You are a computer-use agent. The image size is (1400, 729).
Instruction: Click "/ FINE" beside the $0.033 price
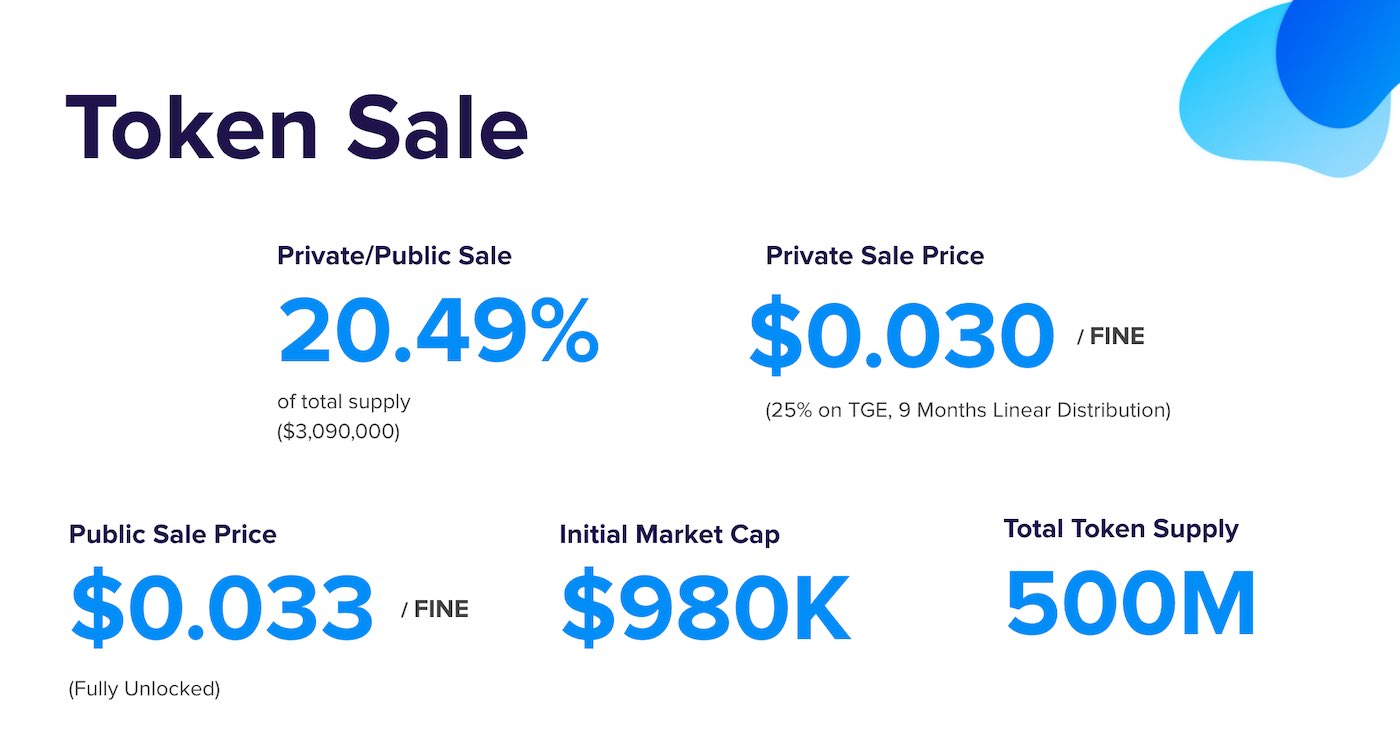coord(435,609)
